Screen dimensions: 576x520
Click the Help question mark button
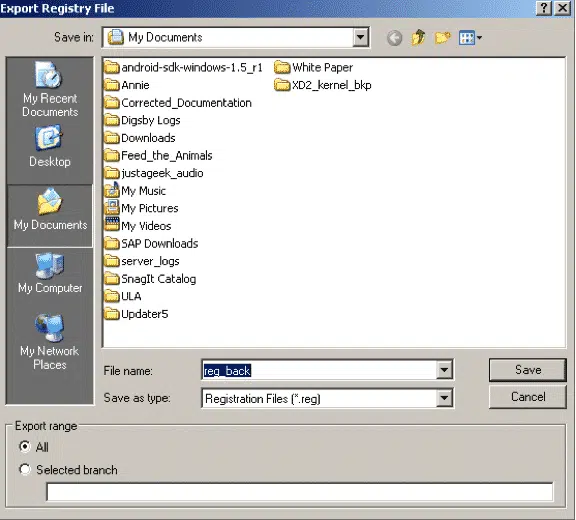(544, 8)
